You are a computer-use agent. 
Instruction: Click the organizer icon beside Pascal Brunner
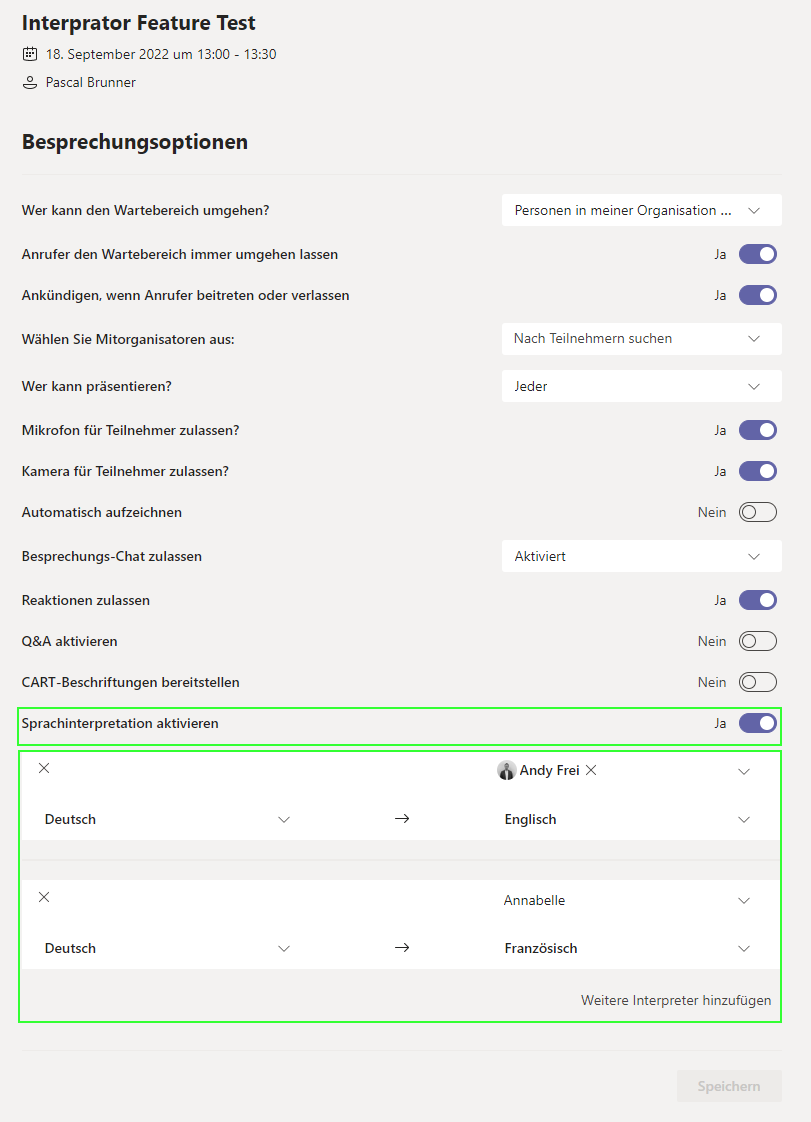[x=30, y=83]
